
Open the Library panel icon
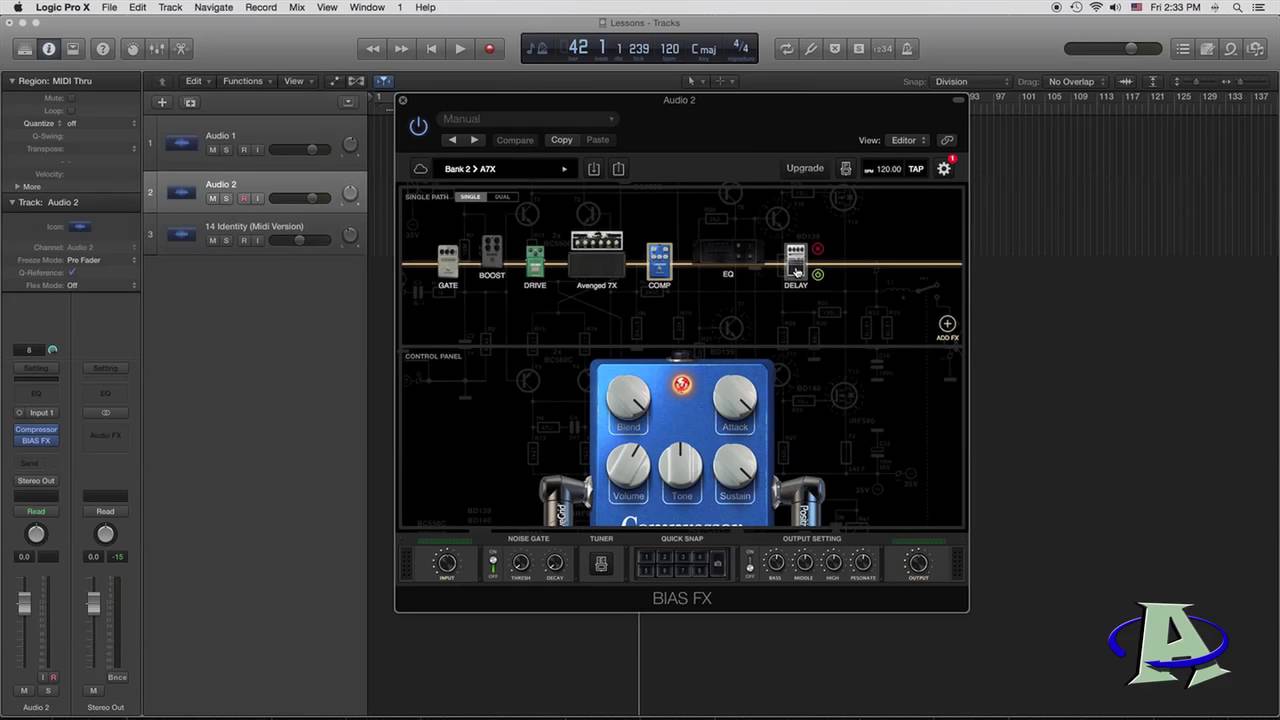24,48
